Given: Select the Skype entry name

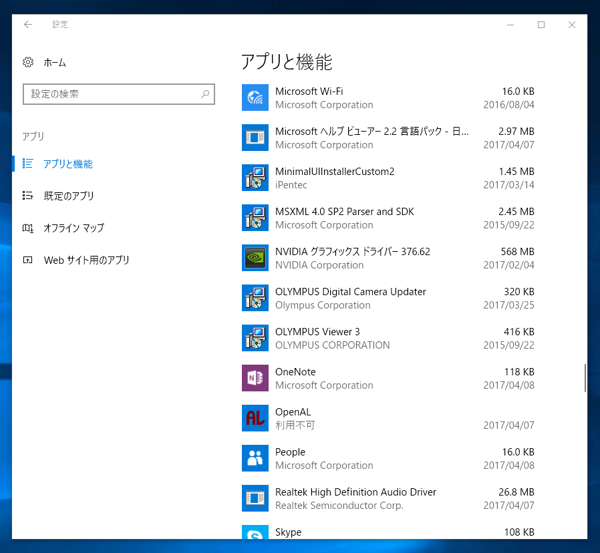Looking at the screenshot, I should (x=288, y=532).
